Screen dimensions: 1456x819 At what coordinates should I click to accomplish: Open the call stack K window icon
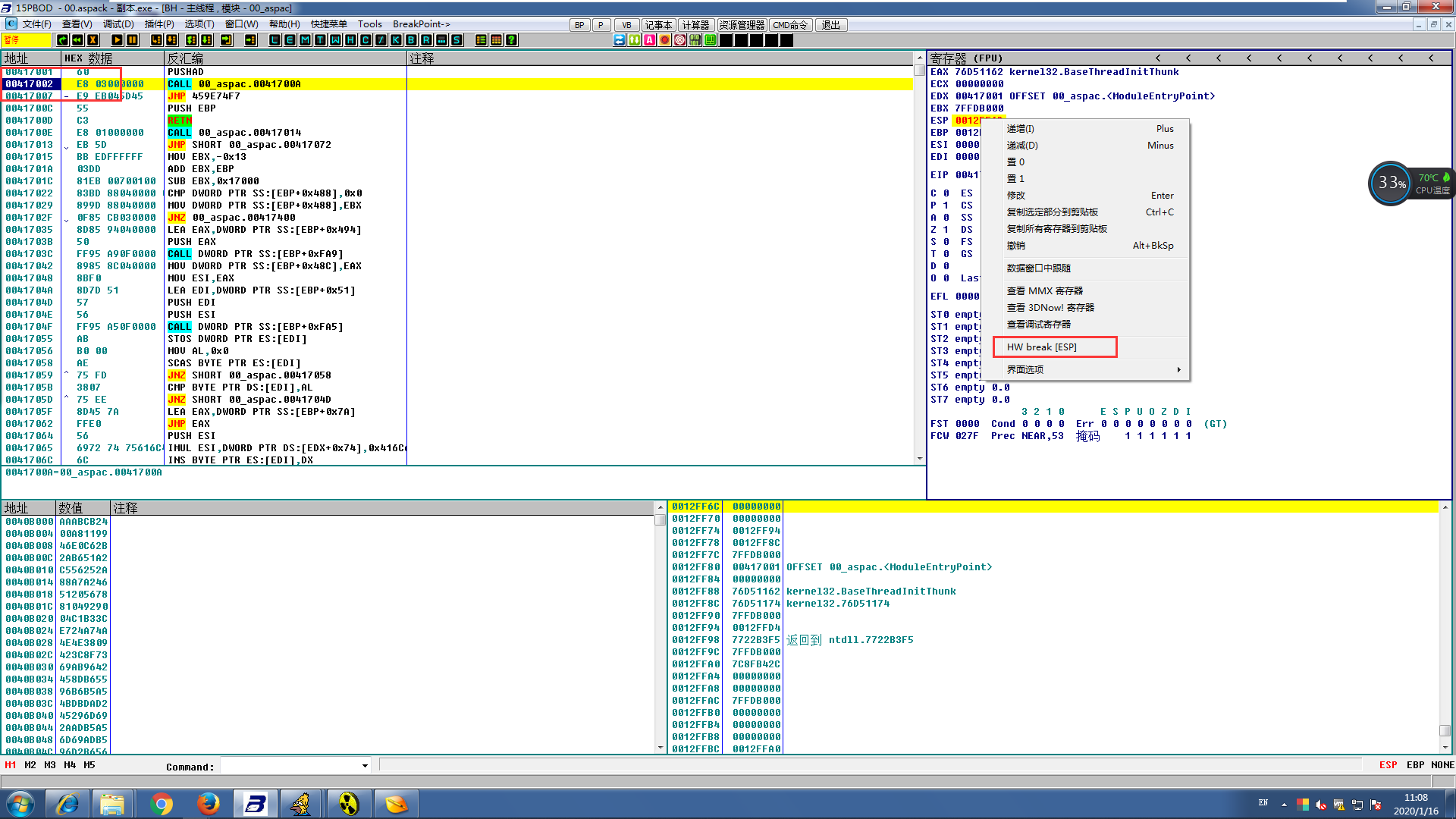pos(396,40)
